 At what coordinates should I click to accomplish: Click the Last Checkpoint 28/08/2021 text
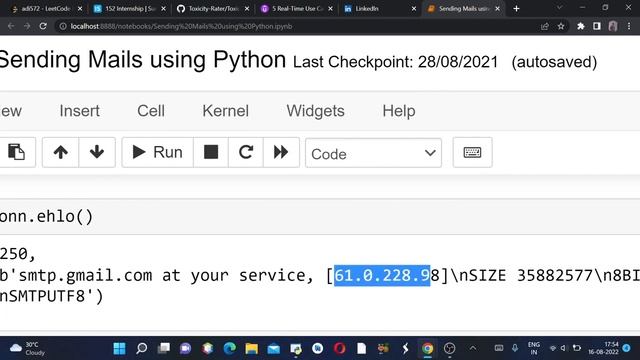(396, 62)
